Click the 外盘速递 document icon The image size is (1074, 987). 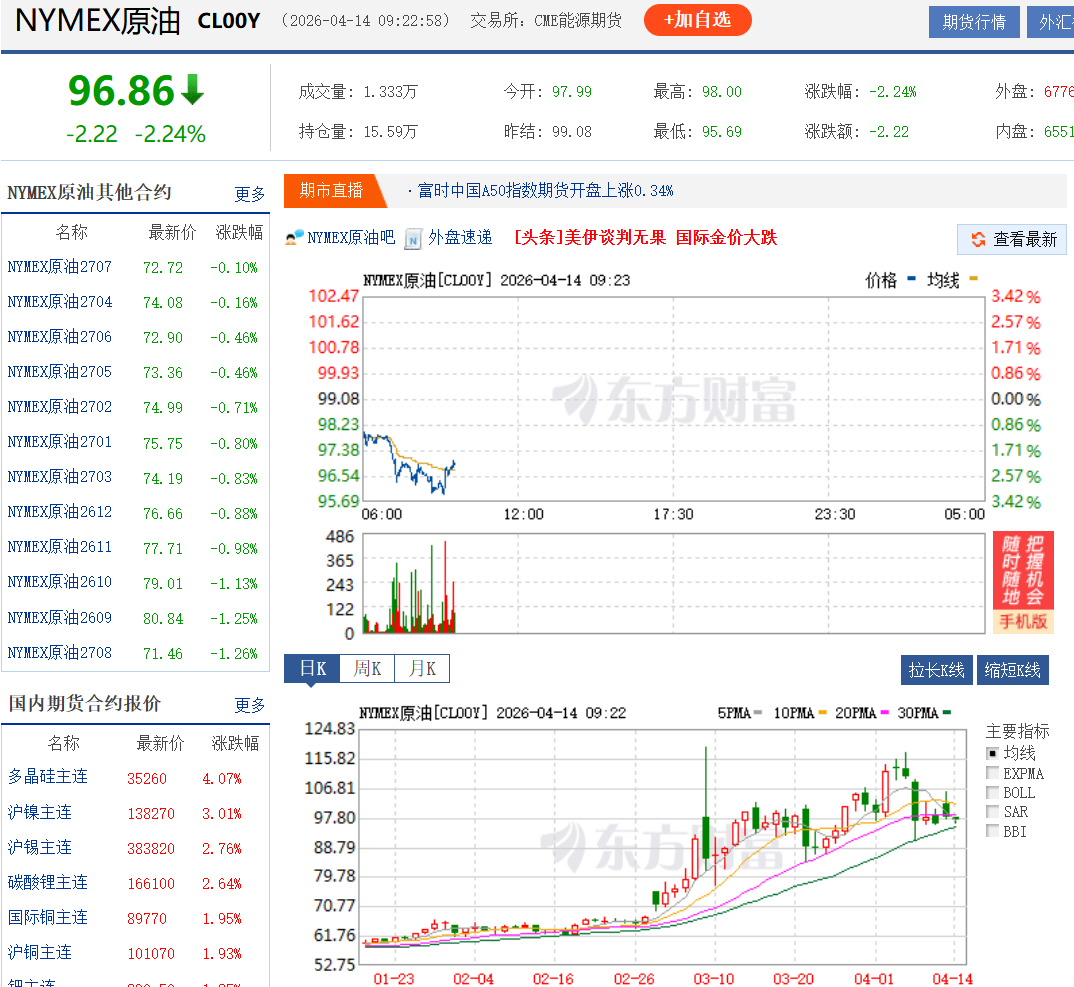(x=413, y=238)
